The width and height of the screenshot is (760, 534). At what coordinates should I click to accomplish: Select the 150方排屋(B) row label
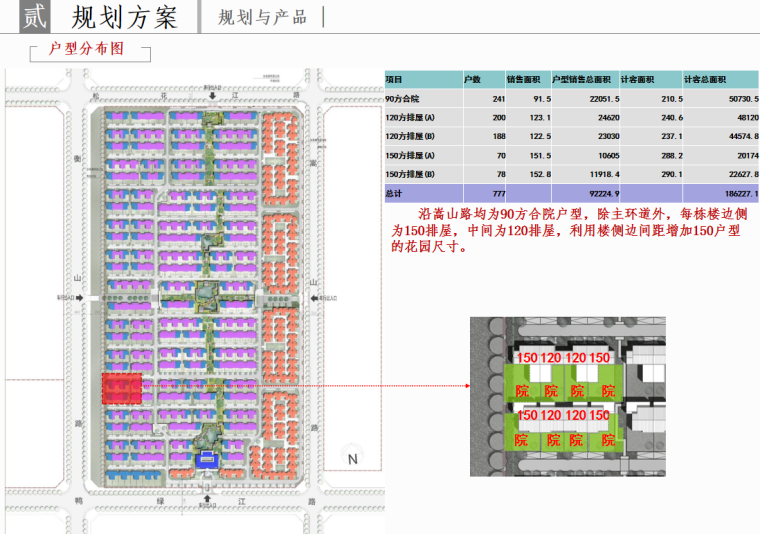(x=410, y=173)
